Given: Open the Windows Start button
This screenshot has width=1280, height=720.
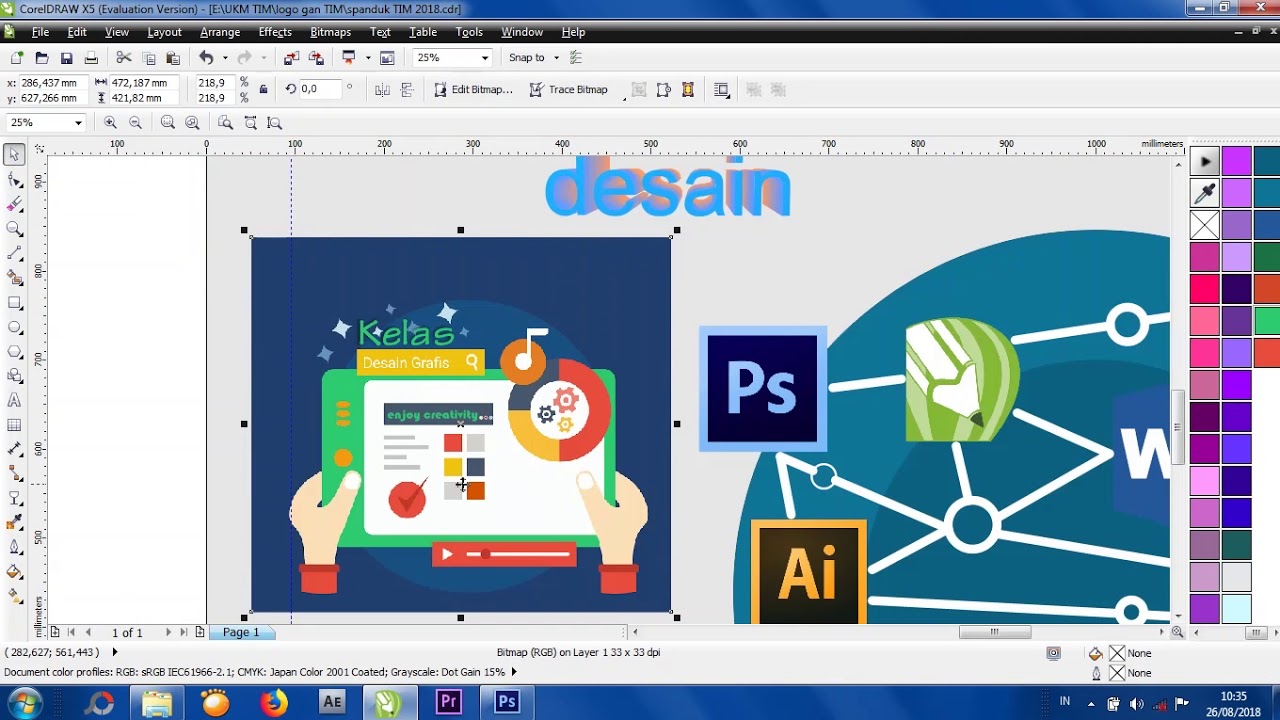Looking at the screenshot, I should pyautogui.click(x=24, y=703).
